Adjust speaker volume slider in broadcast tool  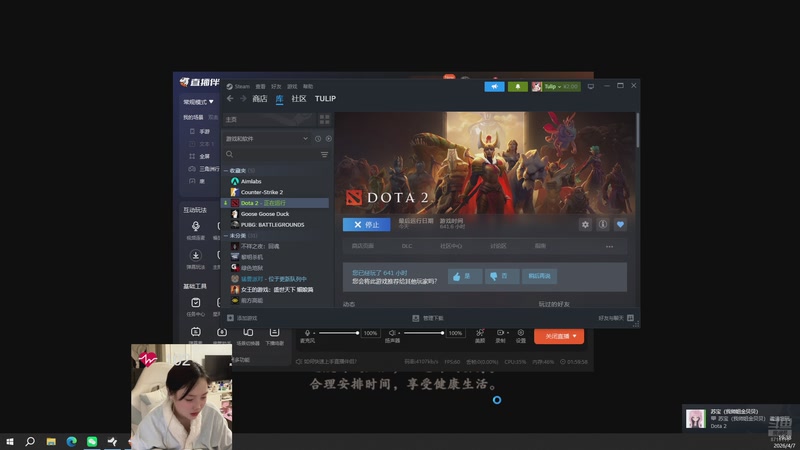(x=423, y=333)
